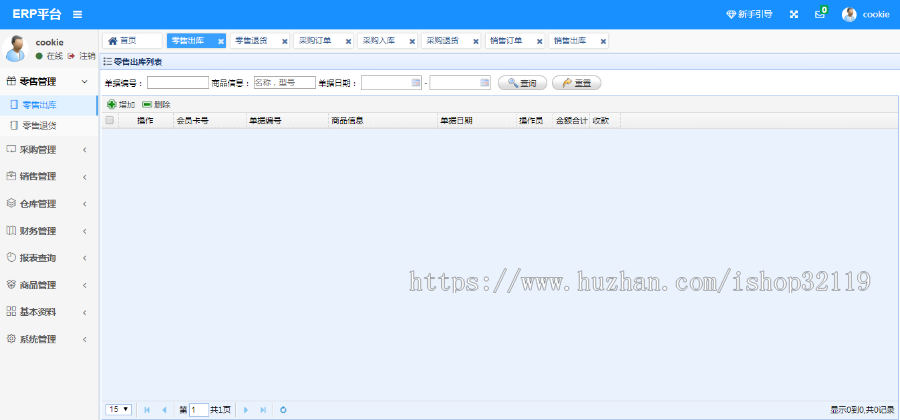This screenshot has height=420, width=900.
Task: Focus the 商品信息 name/model input
Action: click(x=285, y=83)
